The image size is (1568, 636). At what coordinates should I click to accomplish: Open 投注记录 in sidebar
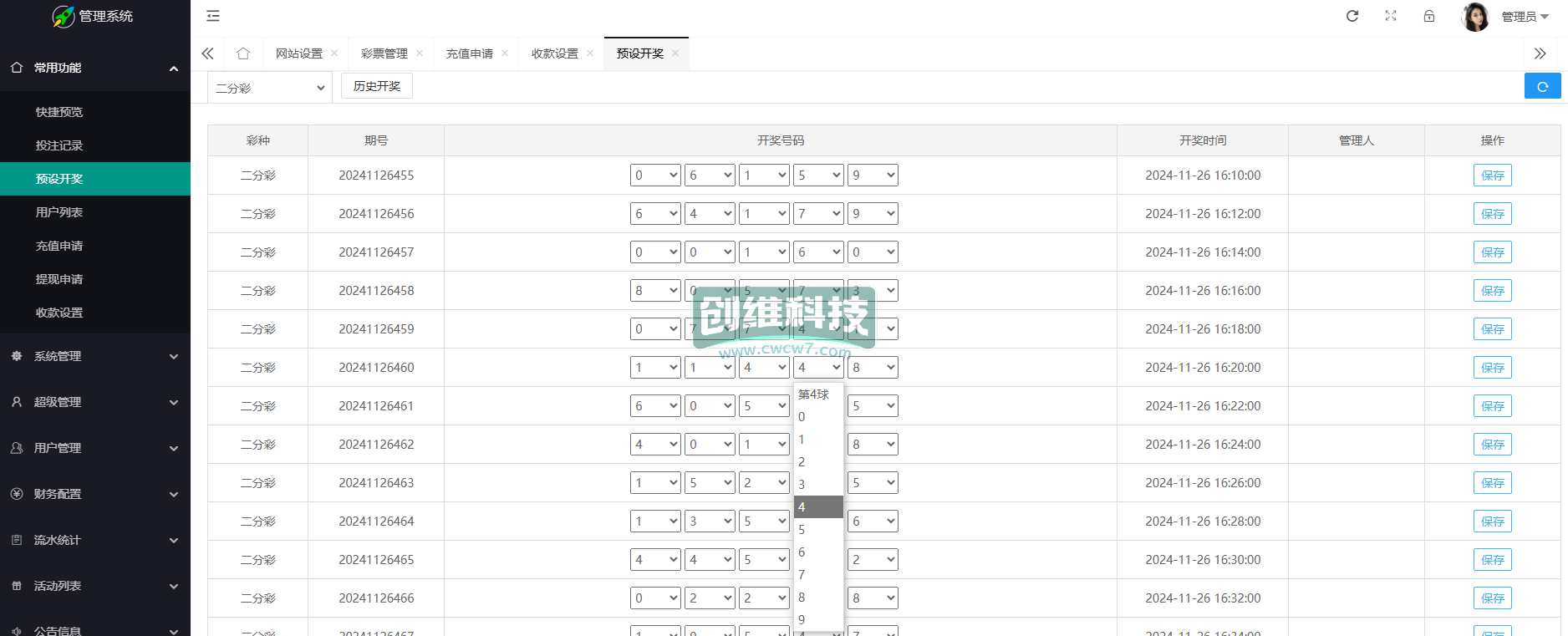tap(95, 145)
